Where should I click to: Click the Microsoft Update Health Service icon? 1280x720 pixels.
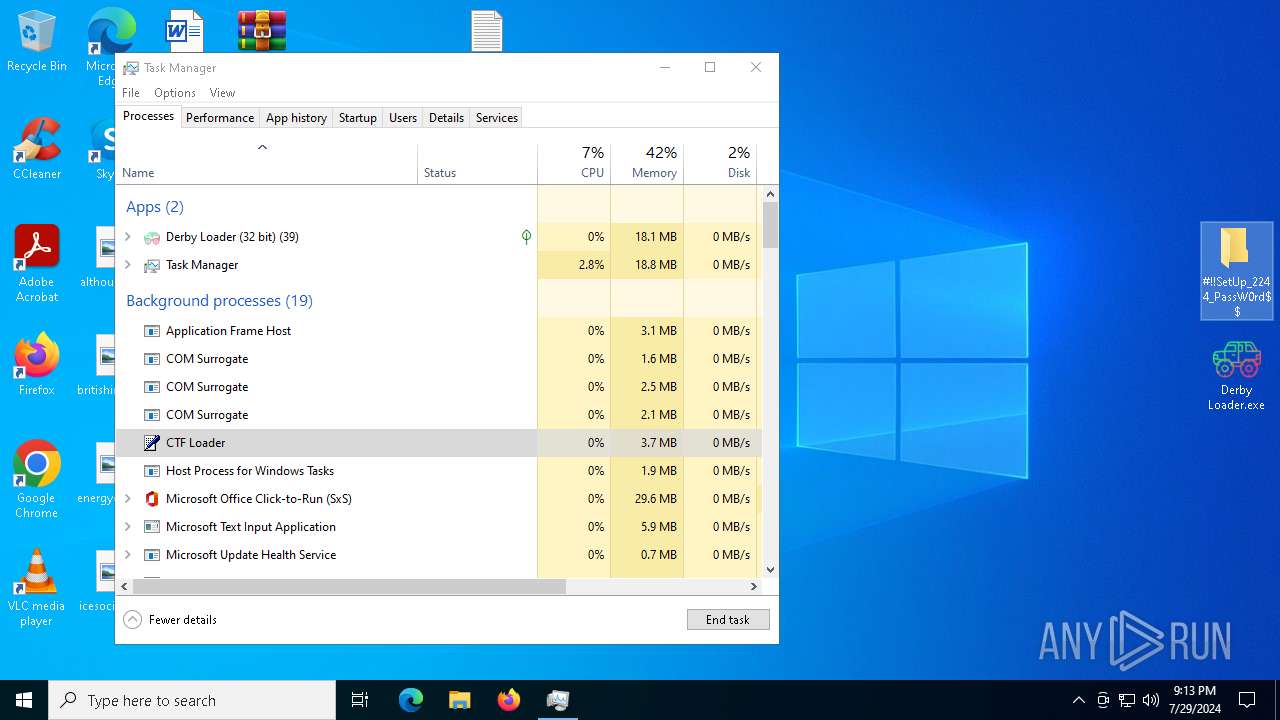coord(152,555)
